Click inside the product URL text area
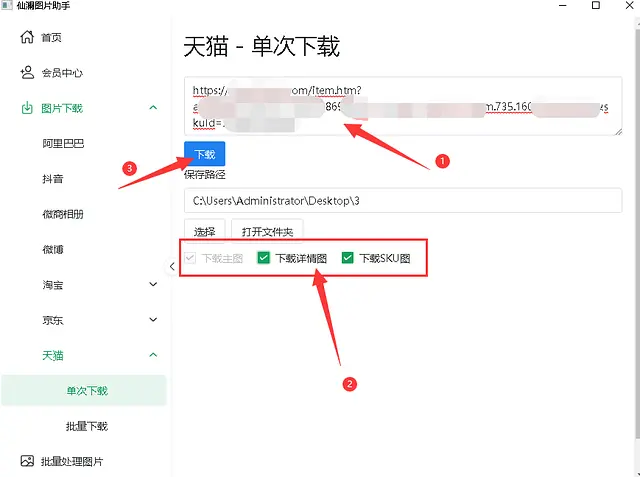 coord(403,106)
